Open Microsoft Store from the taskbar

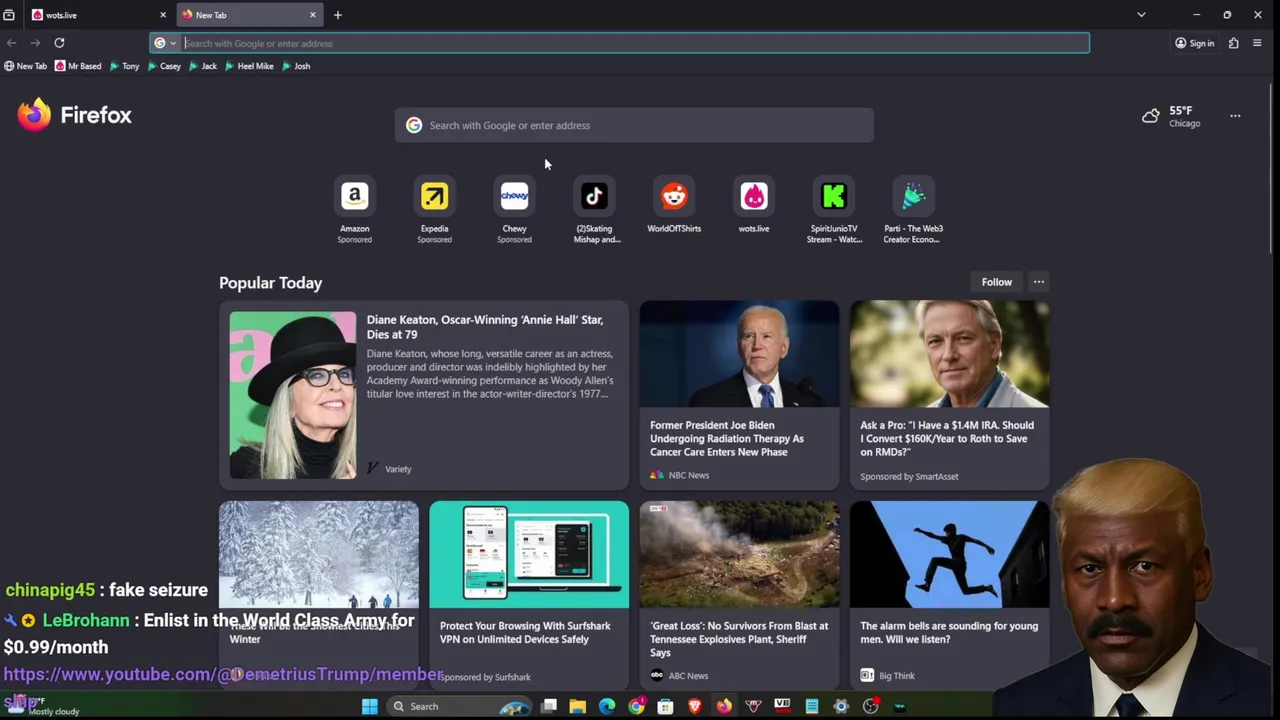[665, 706]
